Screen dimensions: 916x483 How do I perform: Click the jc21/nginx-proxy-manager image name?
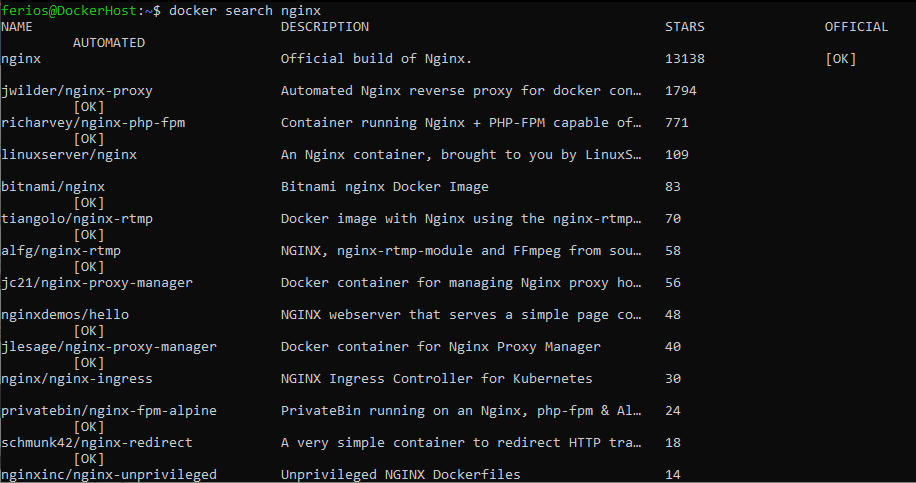click(x=97, y=283)
